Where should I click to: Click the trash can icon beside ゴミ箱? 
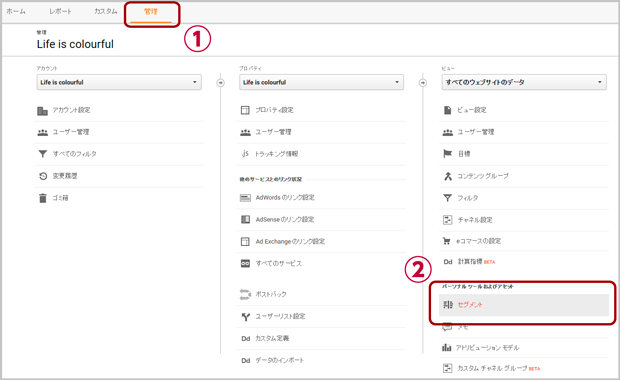pyautogui.click(x=42, y=198)
